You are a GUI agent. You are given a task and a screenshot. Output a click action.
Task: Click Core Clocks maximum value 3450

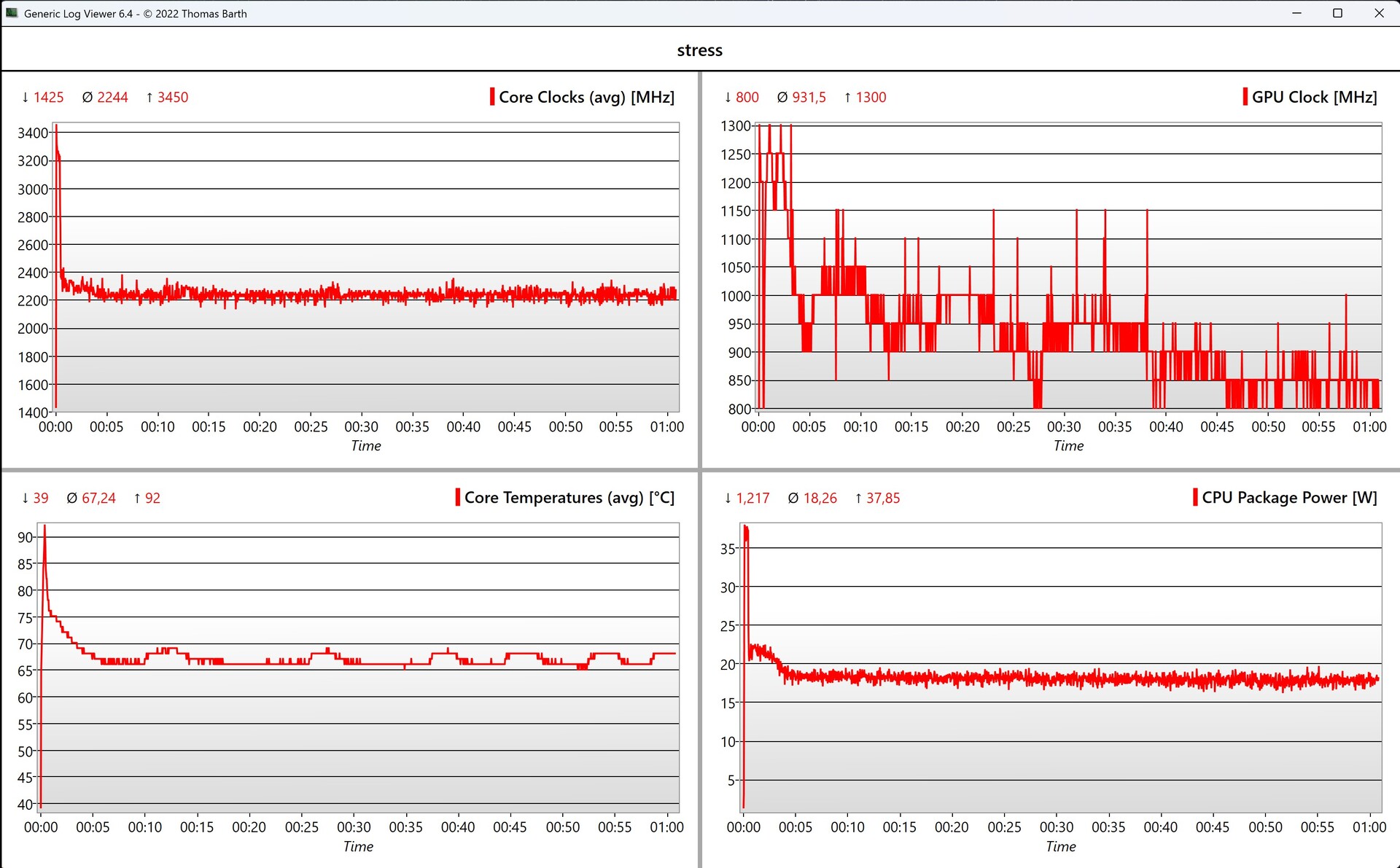click(x=172, y=98)
